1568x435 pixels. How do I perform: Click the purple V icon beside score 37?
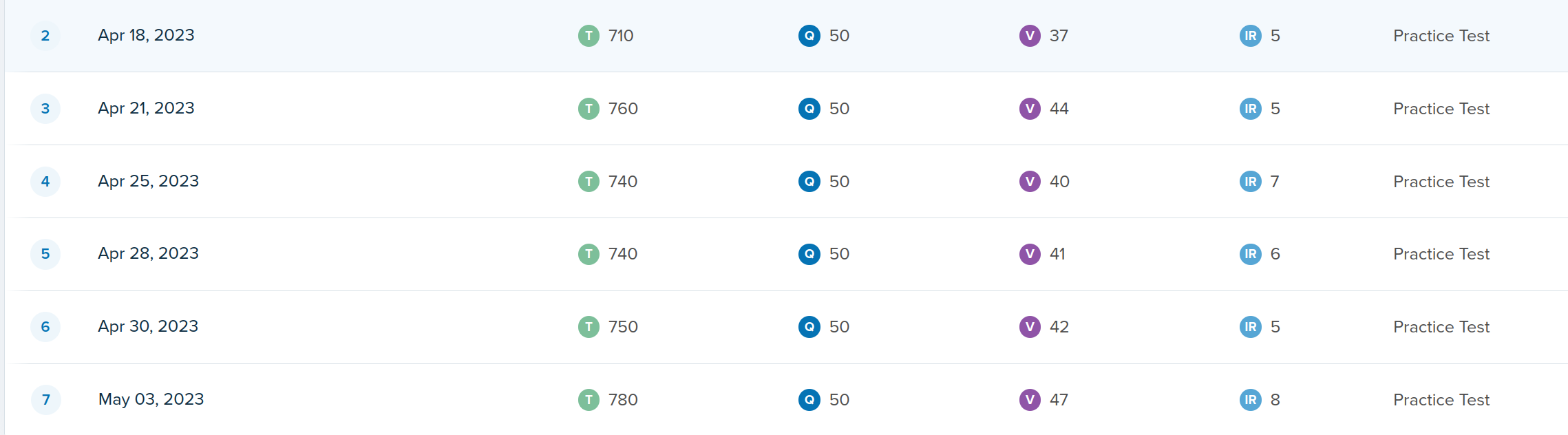coord(1030,36)
